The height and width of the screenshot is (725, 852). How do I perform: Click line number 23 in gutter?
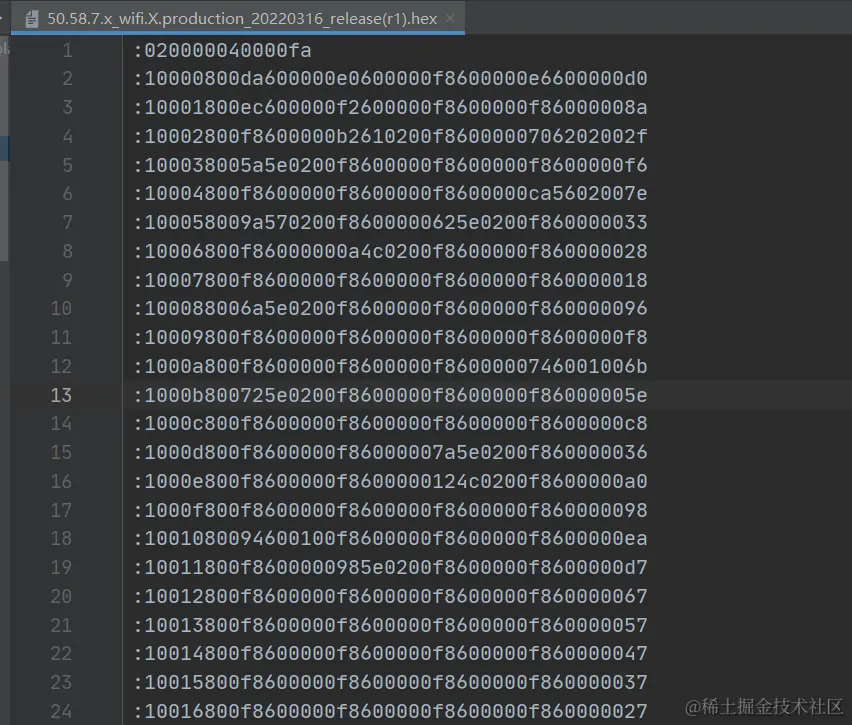click(61, 683)
